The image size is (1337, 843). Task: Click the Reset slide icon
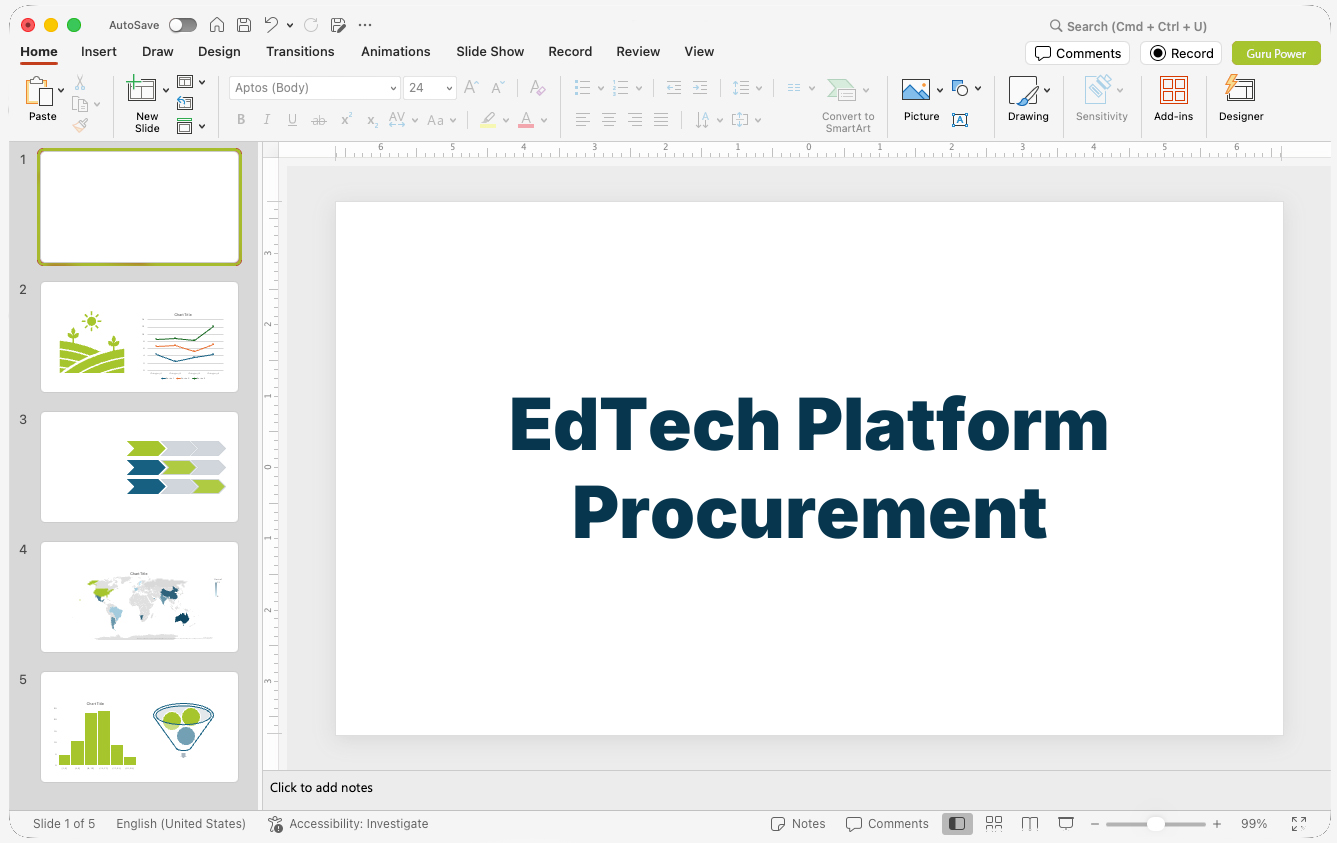pyautogui.click(x=185, y=103)
